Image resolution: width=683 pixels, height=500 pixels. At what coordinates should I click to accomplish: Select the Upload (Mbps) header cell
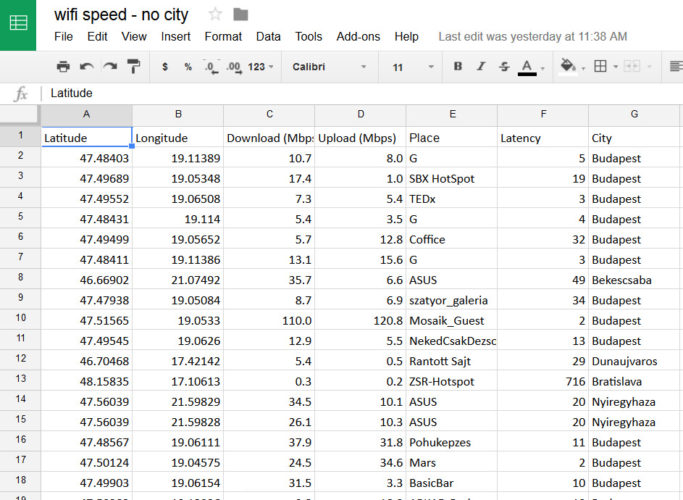click(360, 137)
